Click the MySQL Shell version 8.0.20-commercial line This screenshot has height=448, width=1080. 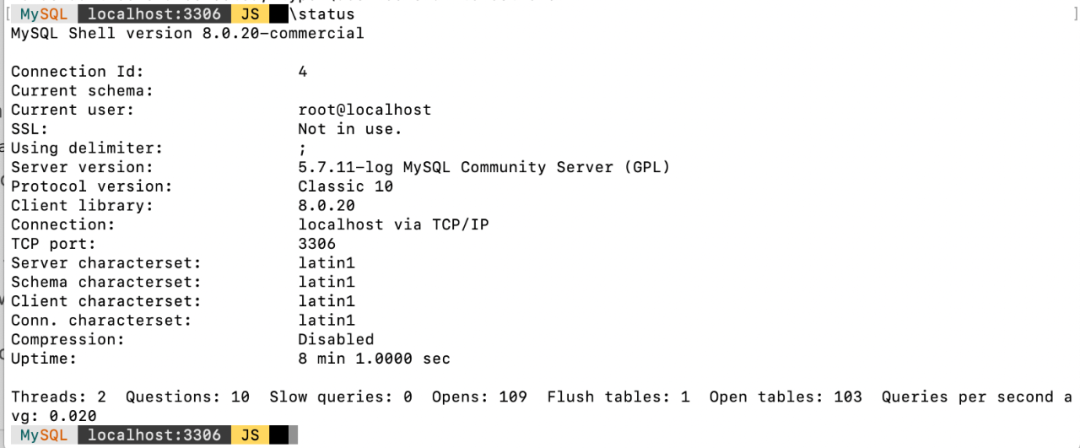[x=187, y=33]
